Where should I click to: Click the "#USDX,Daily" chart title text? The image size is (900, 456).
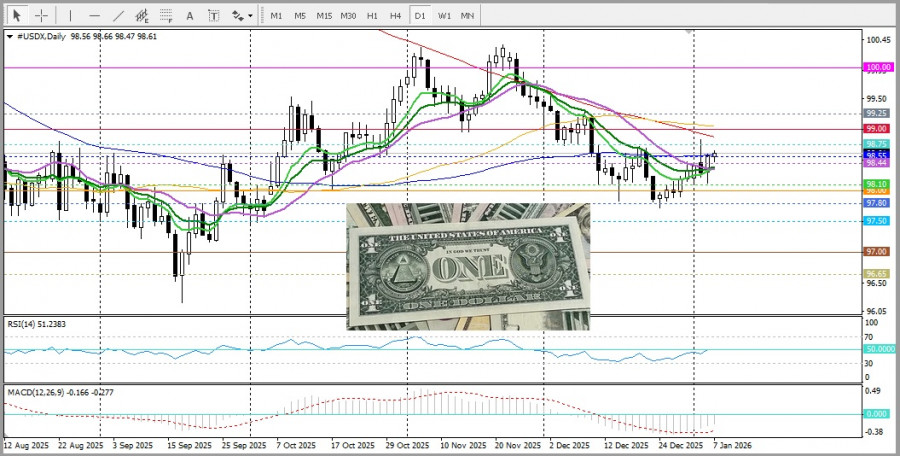pos(41,36)
